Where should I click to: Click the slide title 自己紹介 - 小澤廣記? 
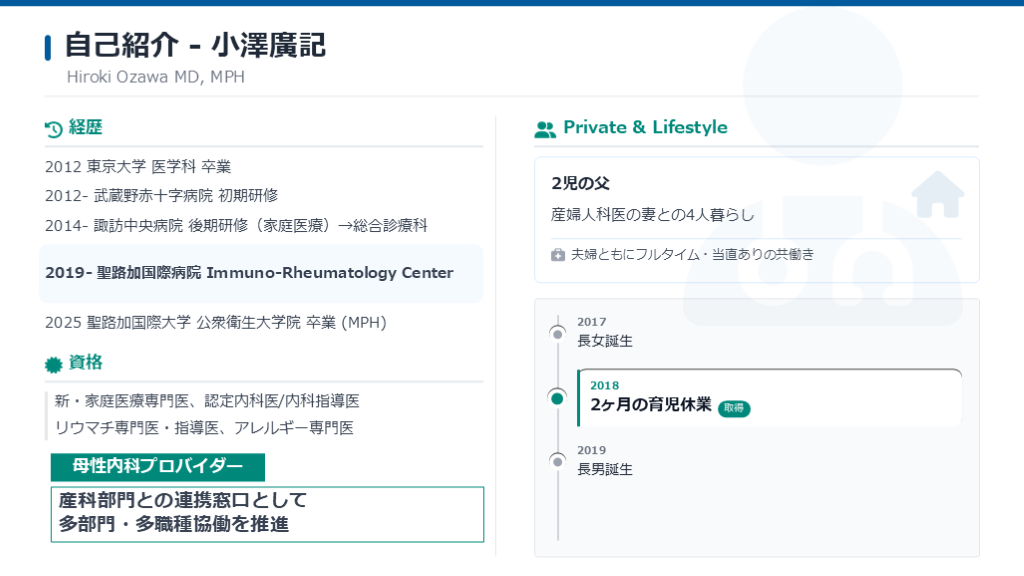[195, 46]
